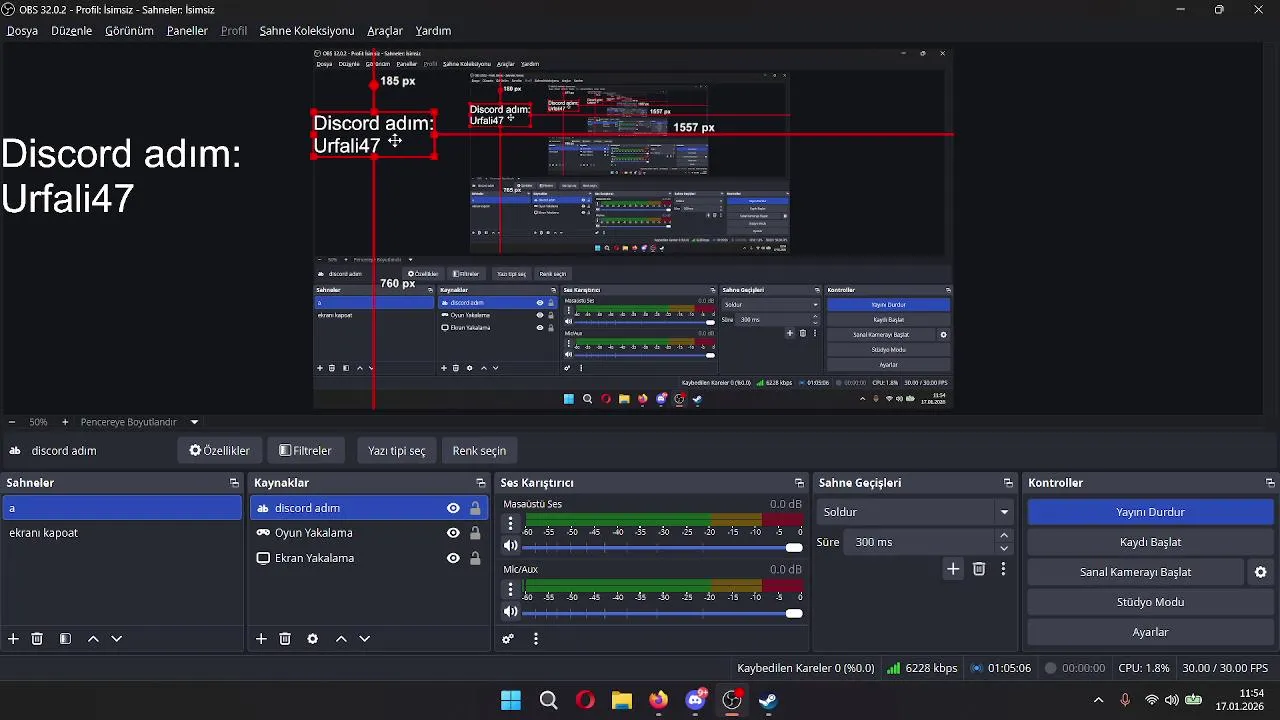Unlock the Oyun Yakalama source
Image resolution: width=1280 pixels, height=720 pixels.
pos(475,533)
